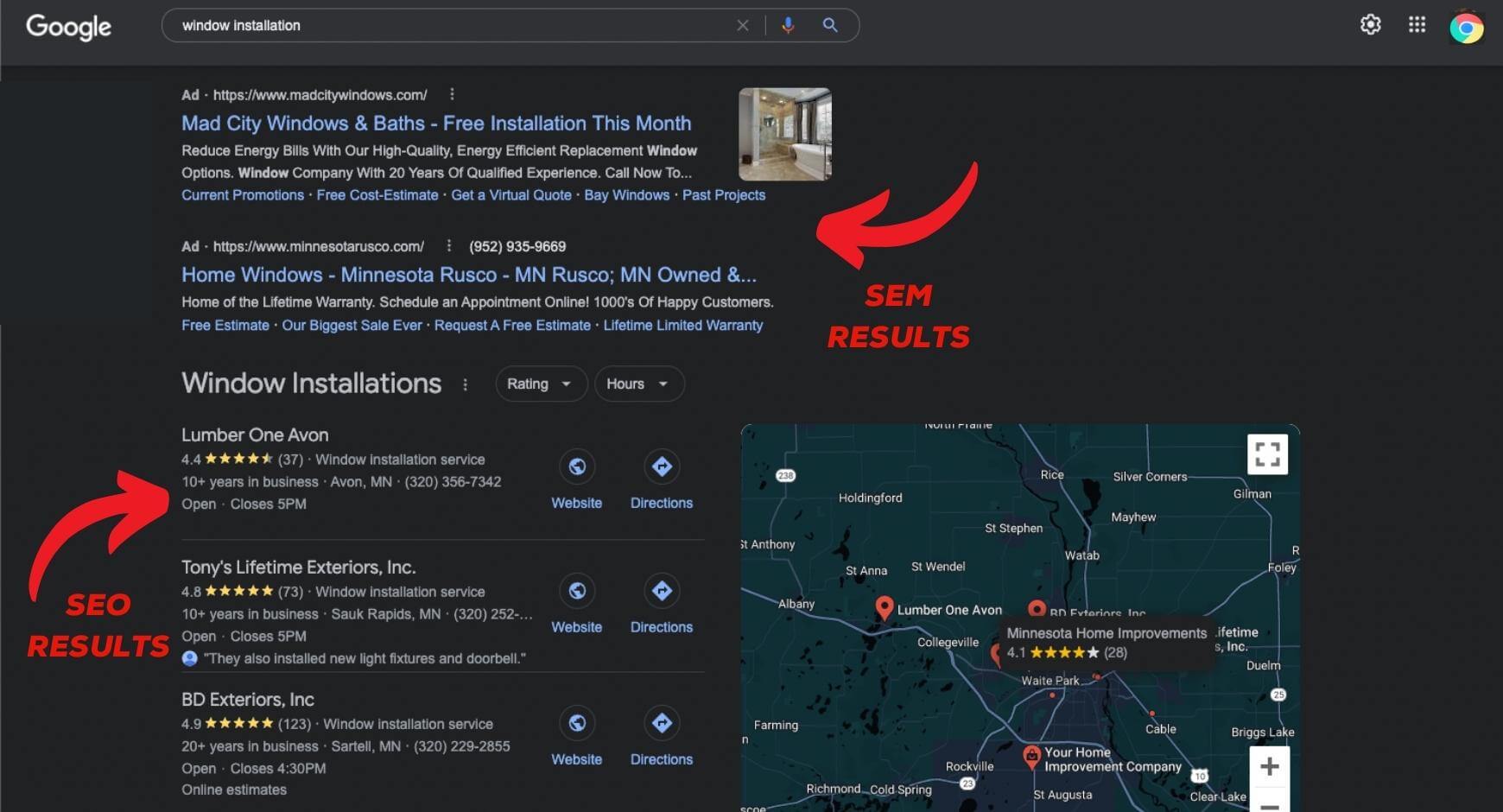Click the Directions icon for Lumber One Avon

(x=662, y=466)
